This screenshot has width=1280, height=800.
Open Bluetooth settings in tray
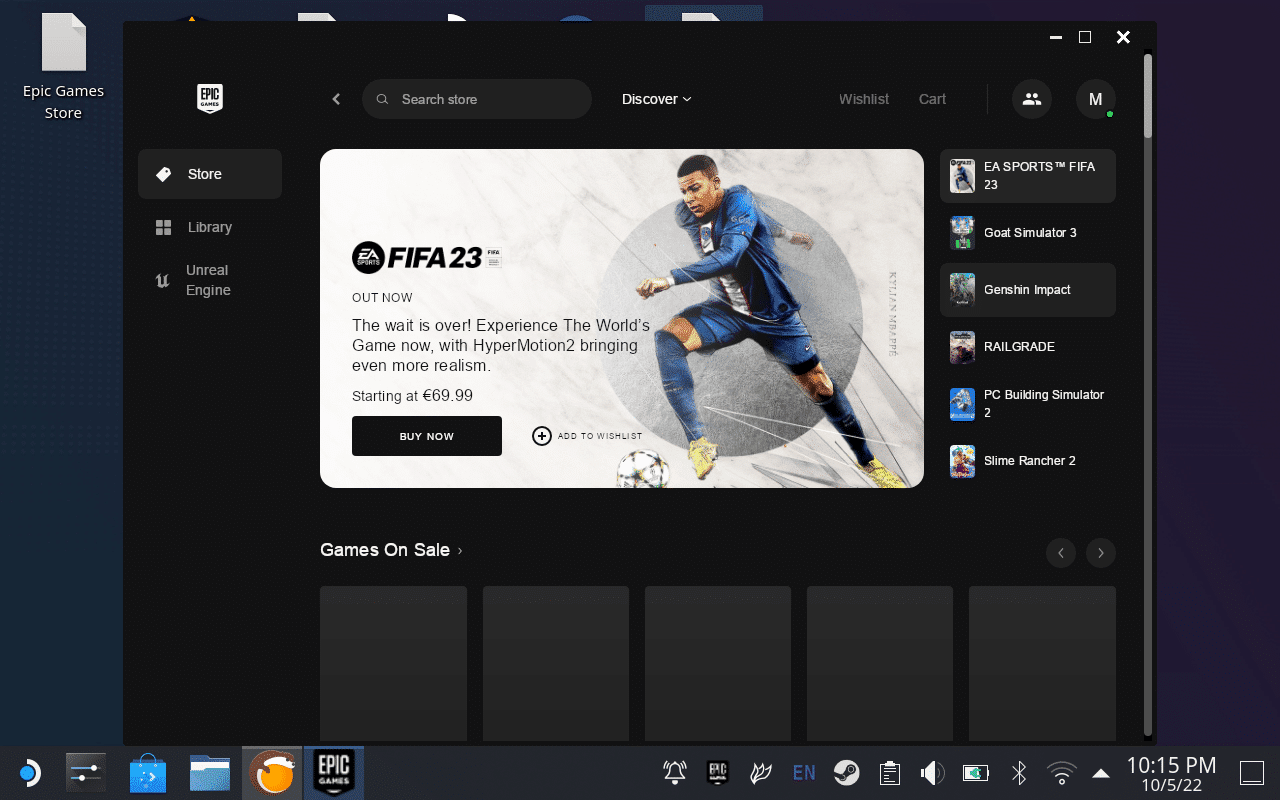click(x=1019, y=772)
